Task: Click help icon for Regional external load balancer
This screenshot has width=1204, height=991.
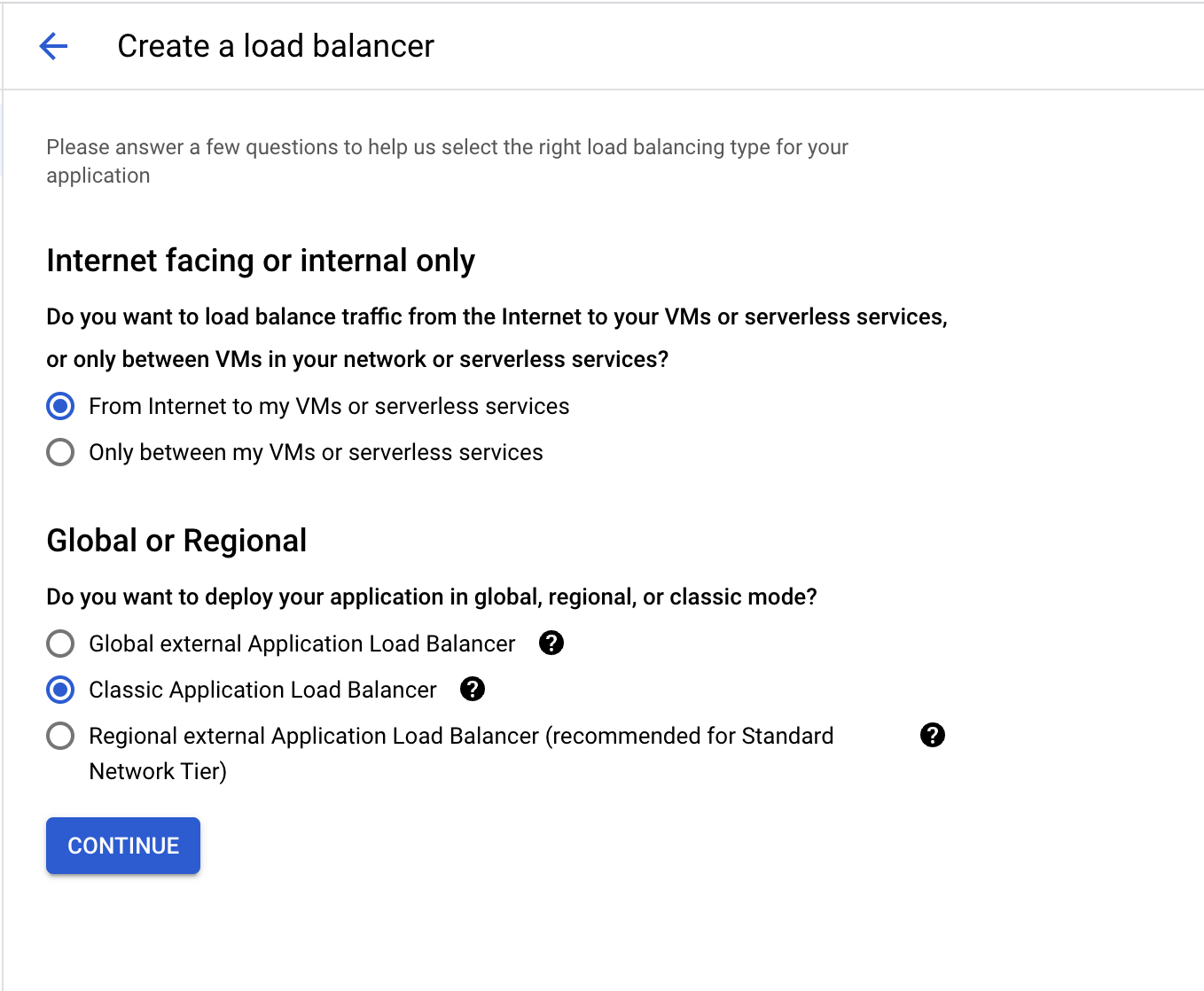Action: (932, 735)
